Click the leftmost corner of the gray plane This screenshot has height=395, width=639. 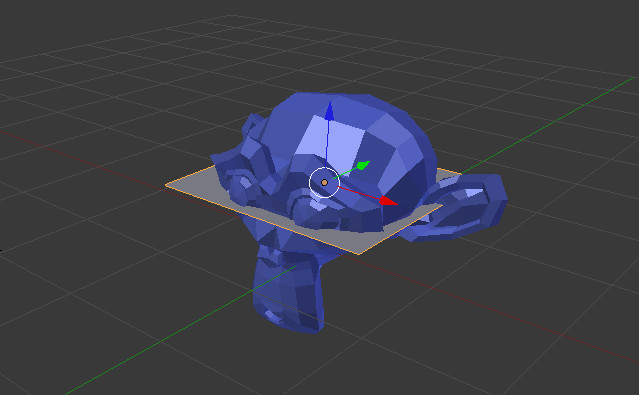pyautogui.click(x=167, y=185)
